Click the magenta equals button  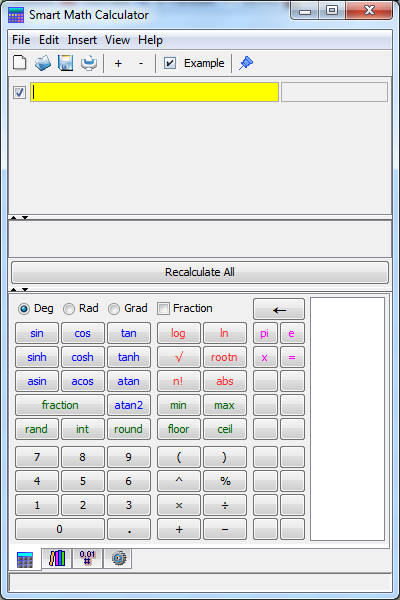[292, 357]
